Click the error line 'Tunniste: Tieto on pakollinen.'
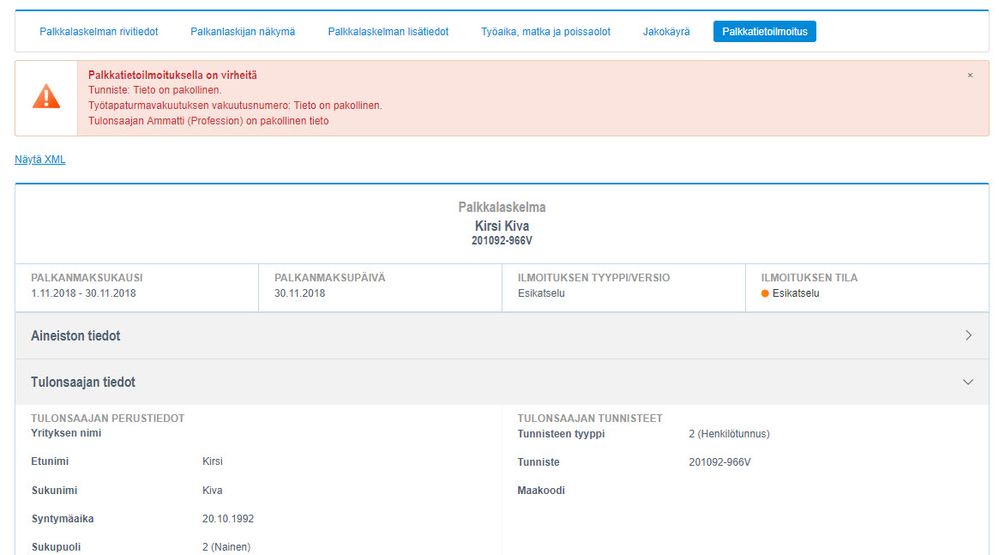This screenshot has width=999, height=555. point(155,90)
